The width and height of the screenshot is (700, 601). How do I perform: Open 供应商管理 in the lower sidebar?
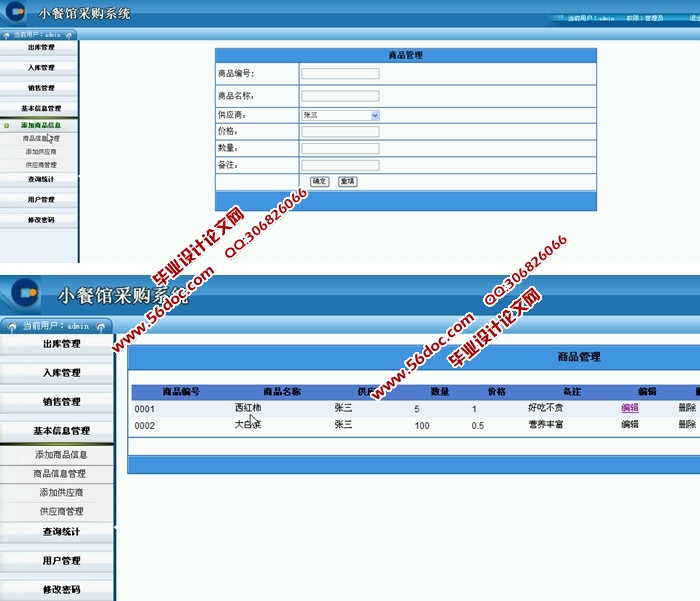pyautogui.click(x=60, y=511)
